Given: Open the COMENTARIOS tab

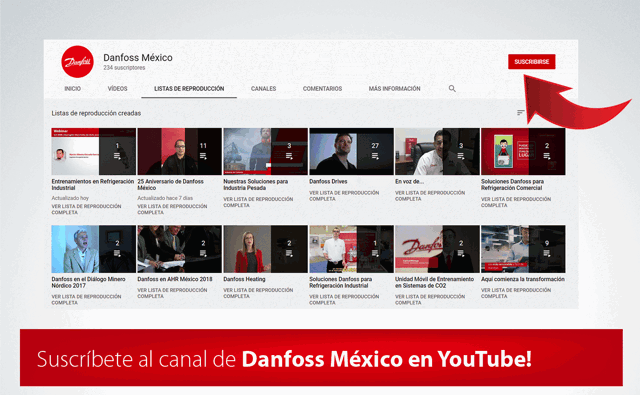Looking at the screenshot, I should [x=322, y=89].
